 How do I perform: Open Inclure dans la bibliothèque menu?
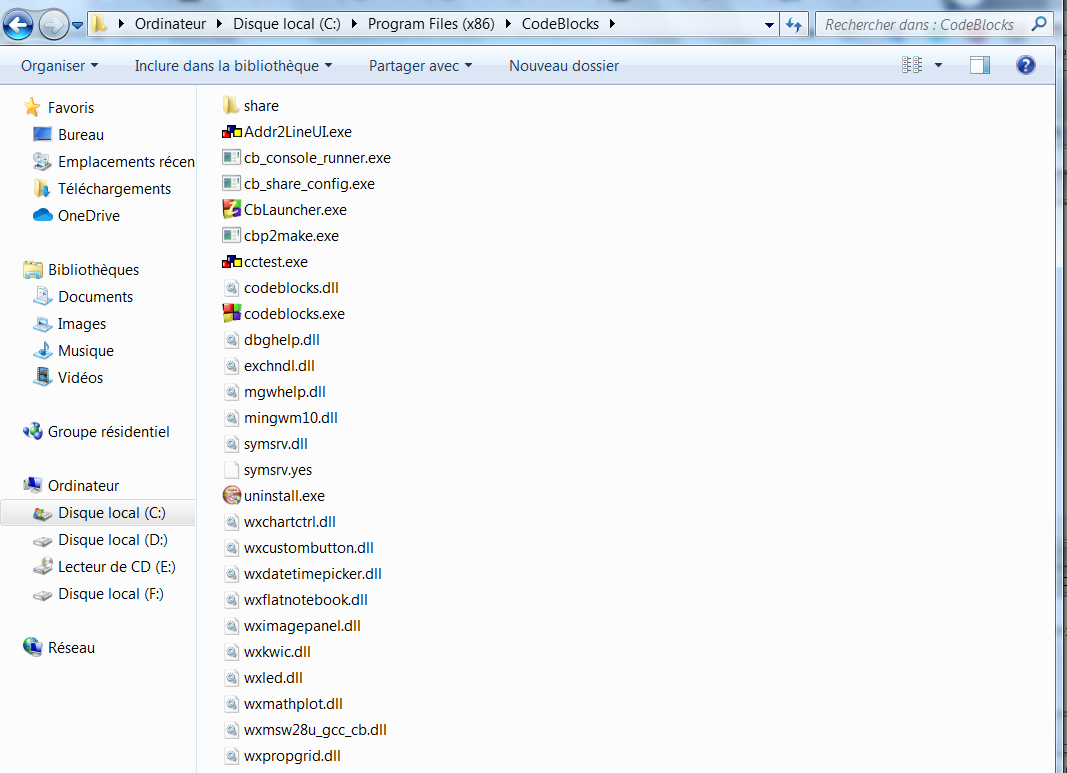point(233,66)
